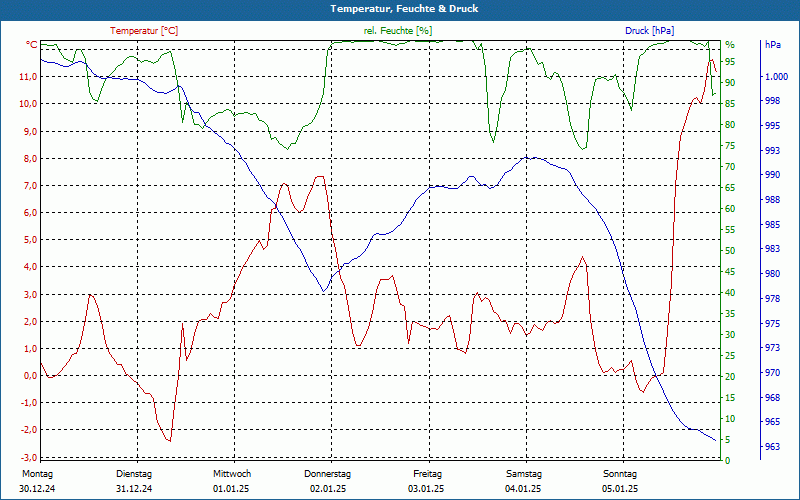Click the '963' pressure axis value
800x500 pixels.
click(x=773, y=446)
